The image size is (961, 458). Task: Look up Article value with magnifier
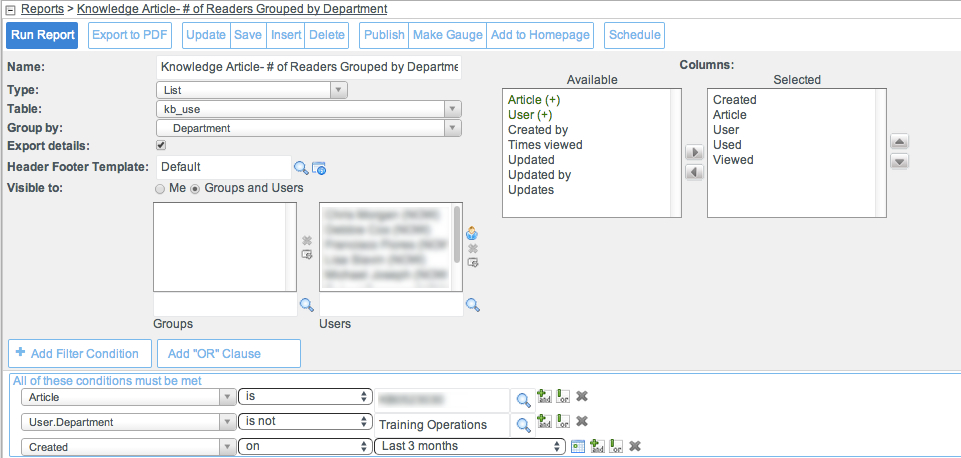click(x=523, y=400)
